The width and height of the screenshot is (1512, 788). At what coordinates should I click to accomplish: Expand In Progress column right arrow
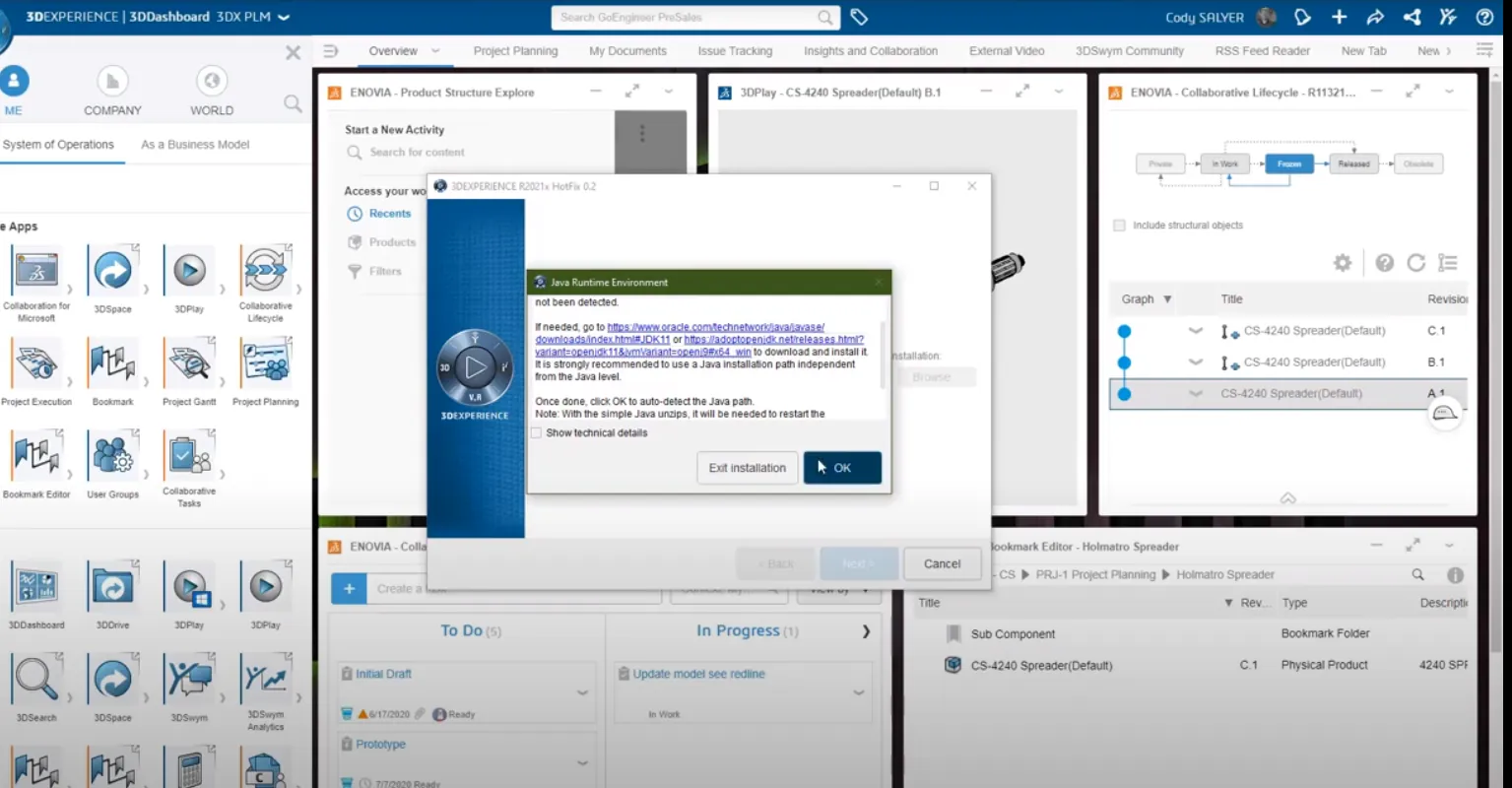click(866, 630)
